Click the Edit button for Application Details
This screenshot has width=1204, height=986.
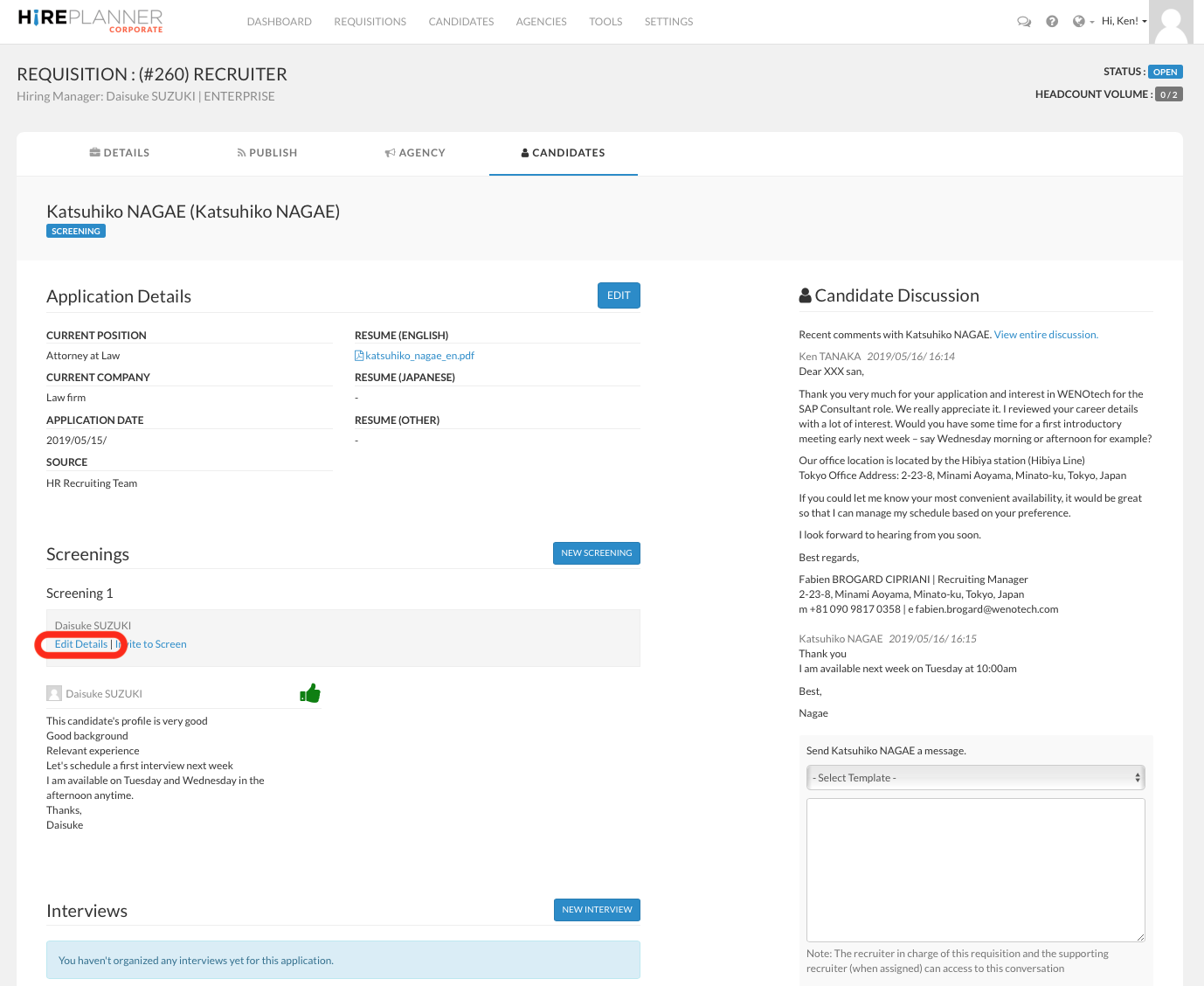pos(619,295)
